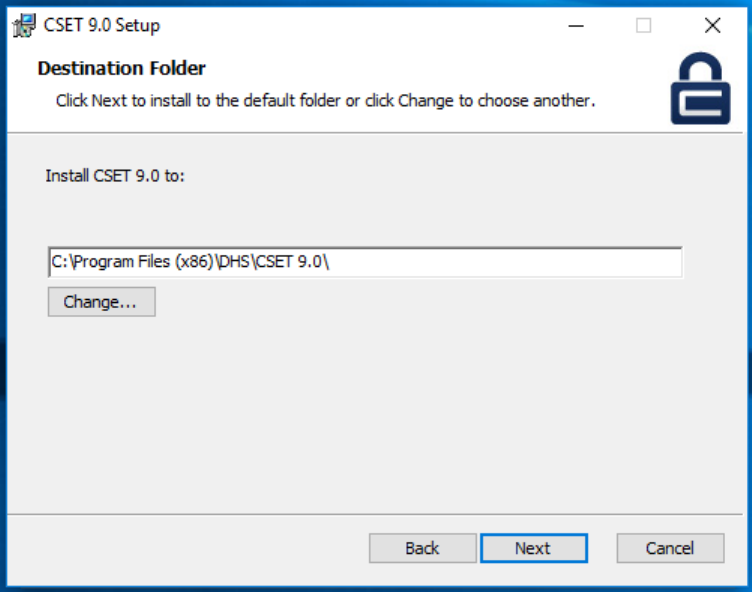Click the "CSET 9.0 Setup" window title text
Image resolution: width=752 pixels, height=592 pixels.
[101, 25]
